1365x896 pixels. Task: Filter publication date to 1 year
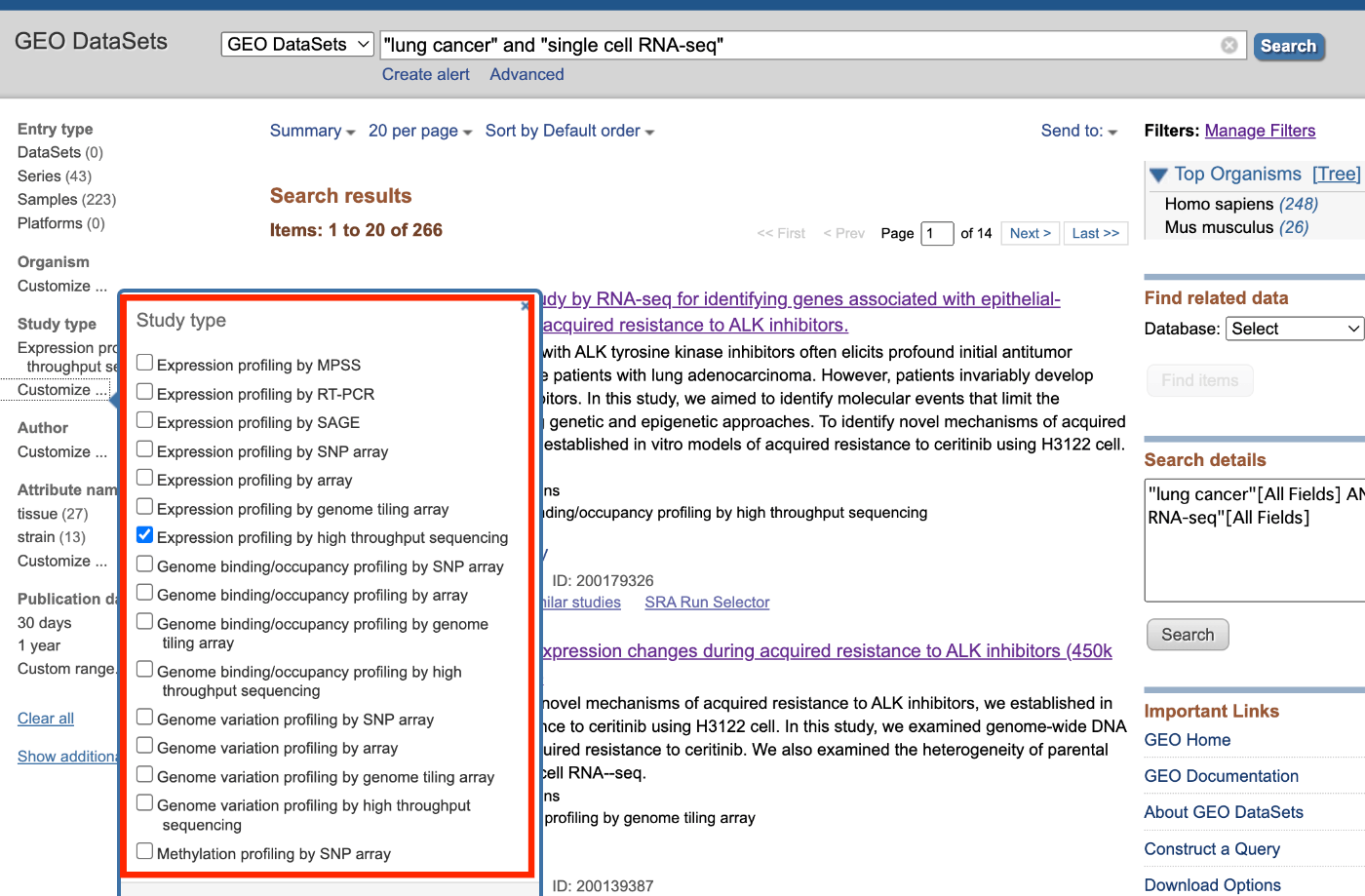[x=39, y=645]
